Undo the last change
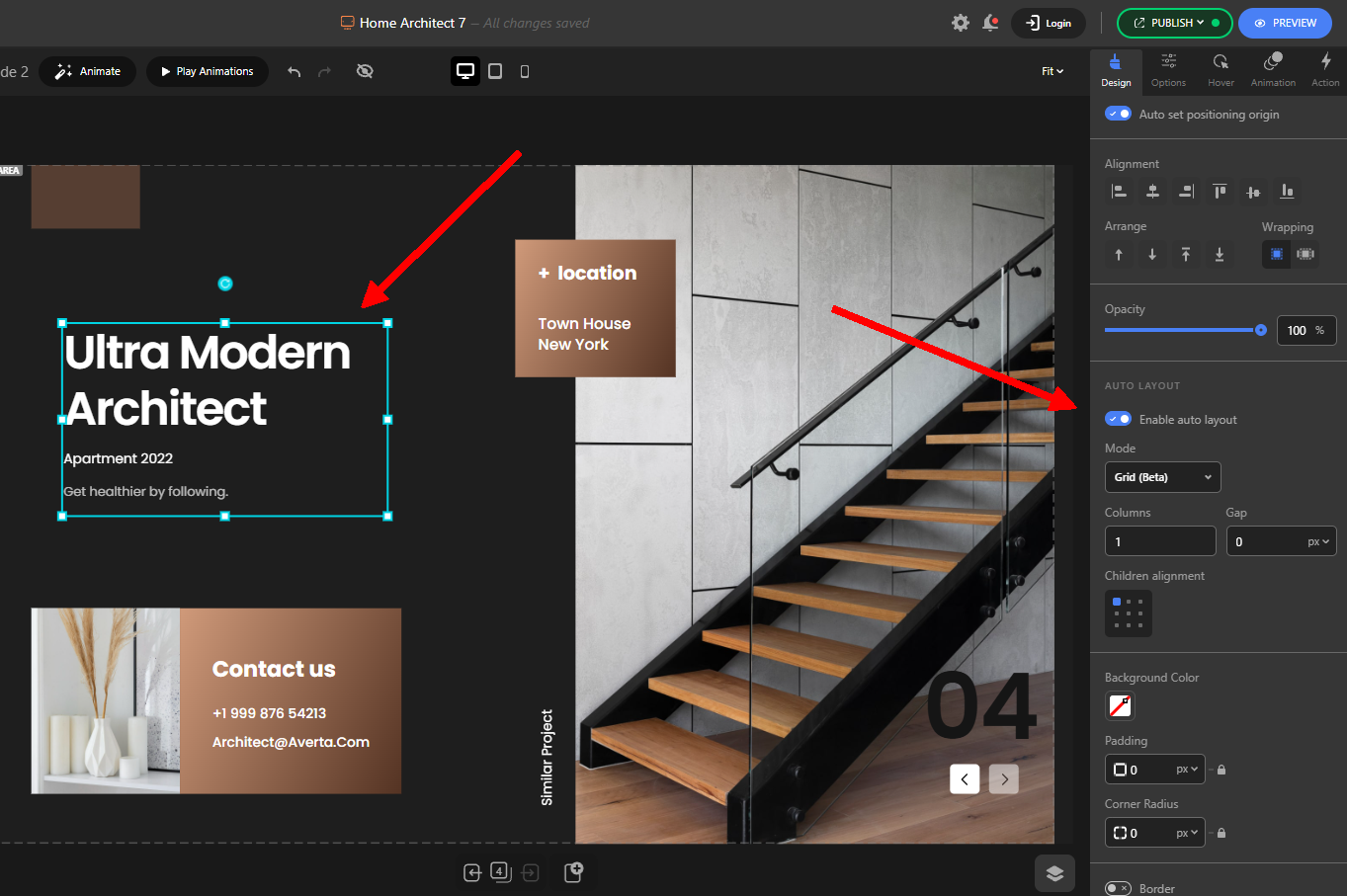Image resolution: width=1347 pixels, height=896 pixels. pos(294,71)
